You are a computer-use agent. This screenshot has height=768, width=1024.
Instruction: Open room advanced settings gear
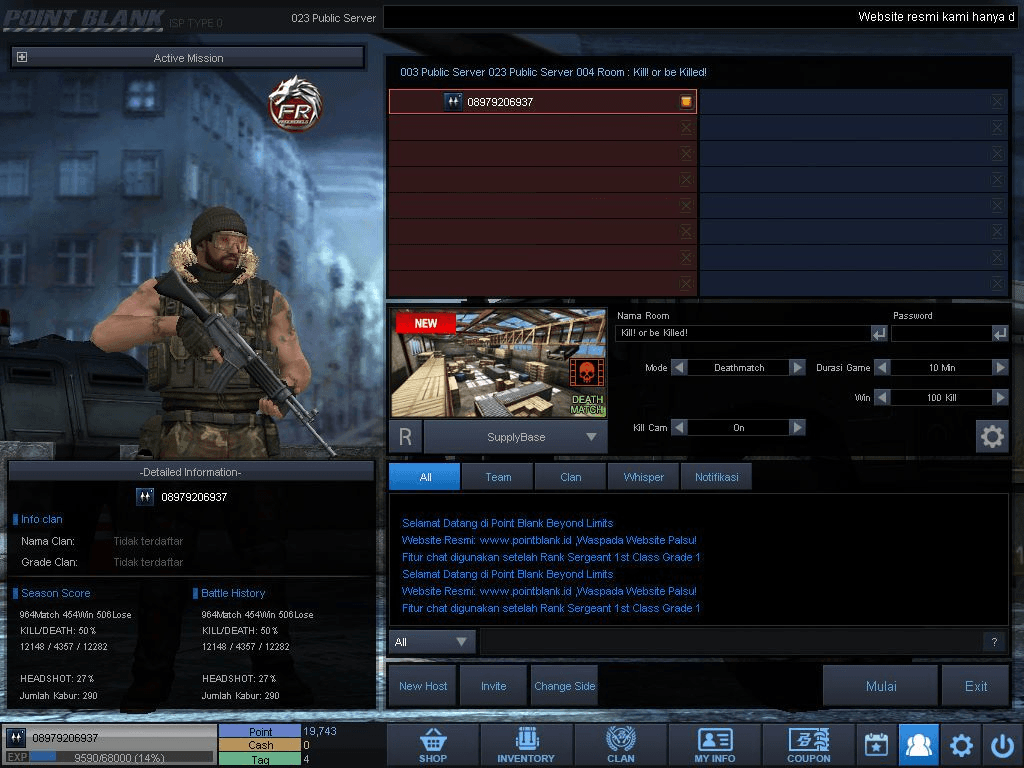pos(992,436)
